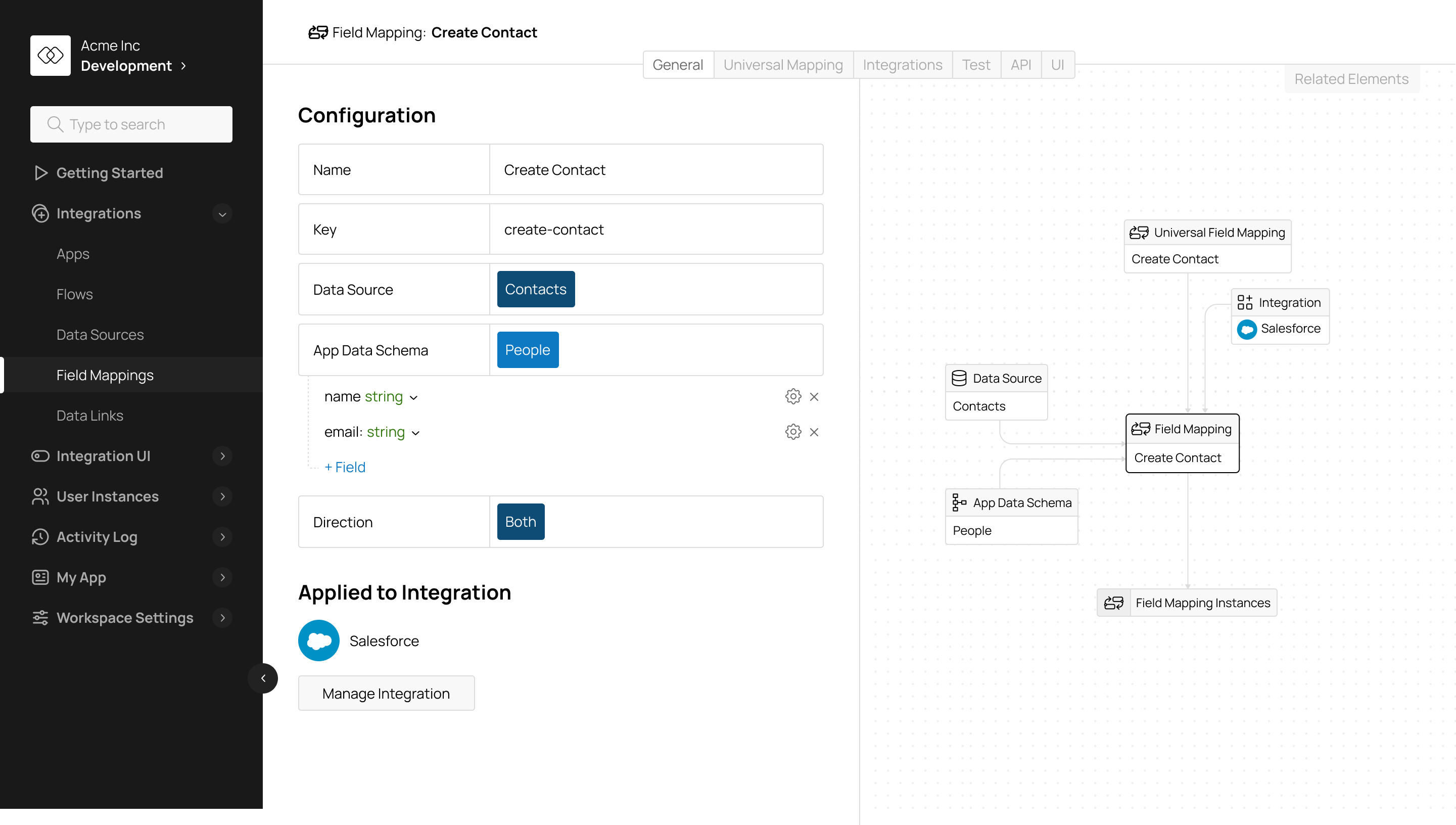
Task: Click the Type to search field
Action: point(131,124)
